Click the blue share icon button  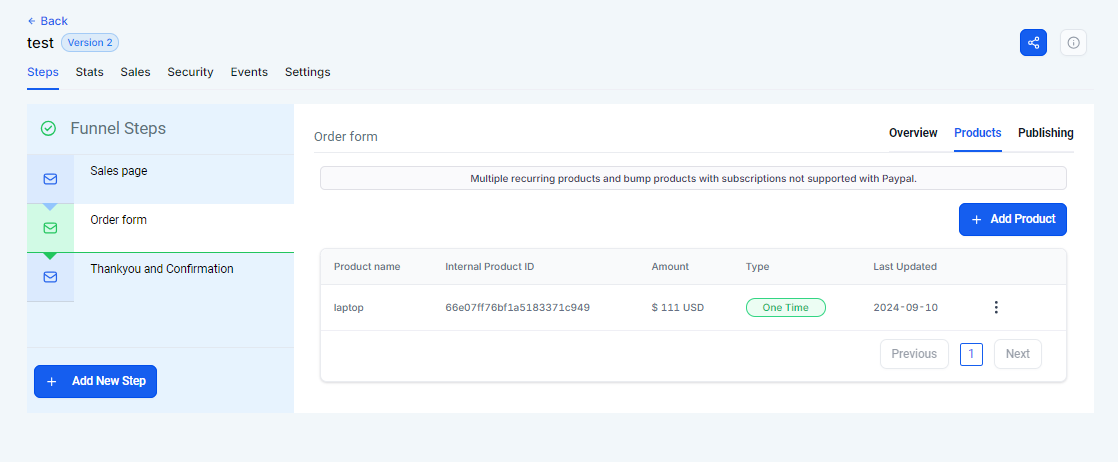(1033, 43)
